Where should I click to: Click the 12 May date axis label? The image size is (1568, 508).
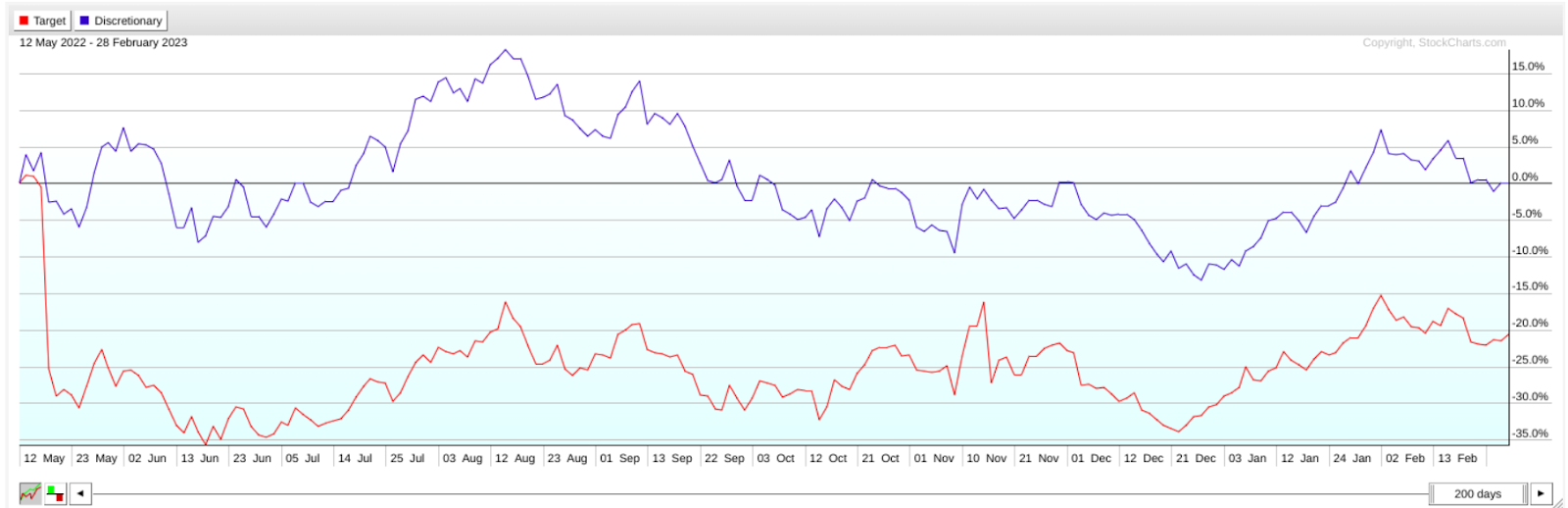44,458
